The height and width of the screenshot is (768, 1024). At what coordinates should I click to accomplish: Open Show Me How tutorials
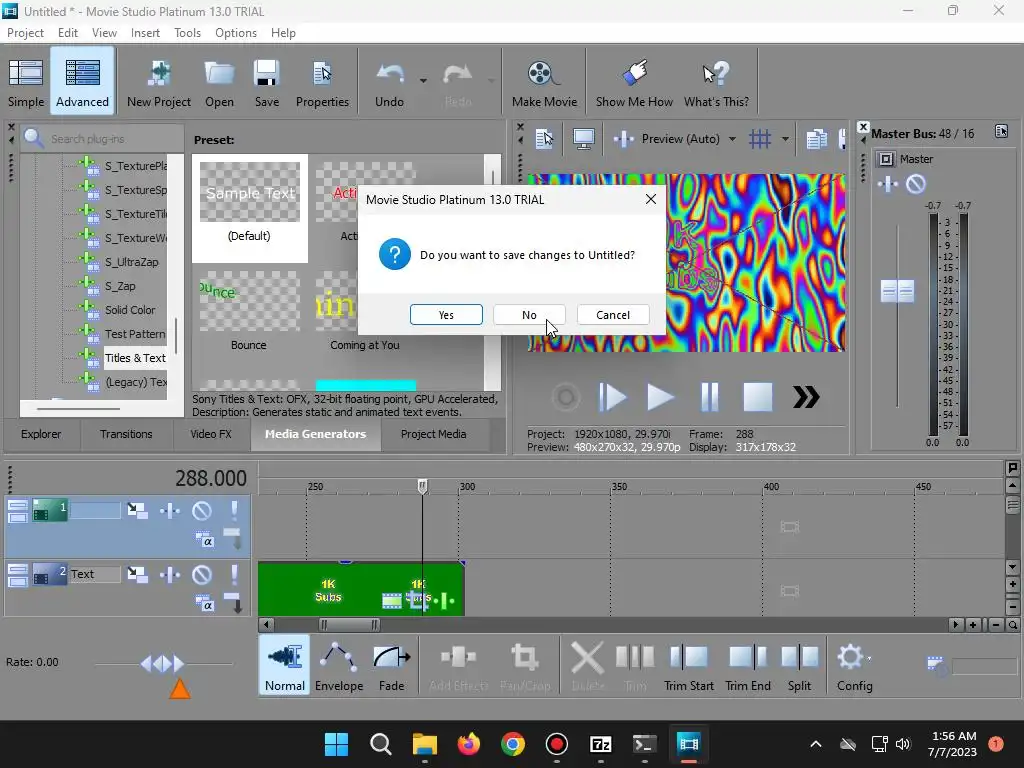pyautogui.click(x=634, y=82)
